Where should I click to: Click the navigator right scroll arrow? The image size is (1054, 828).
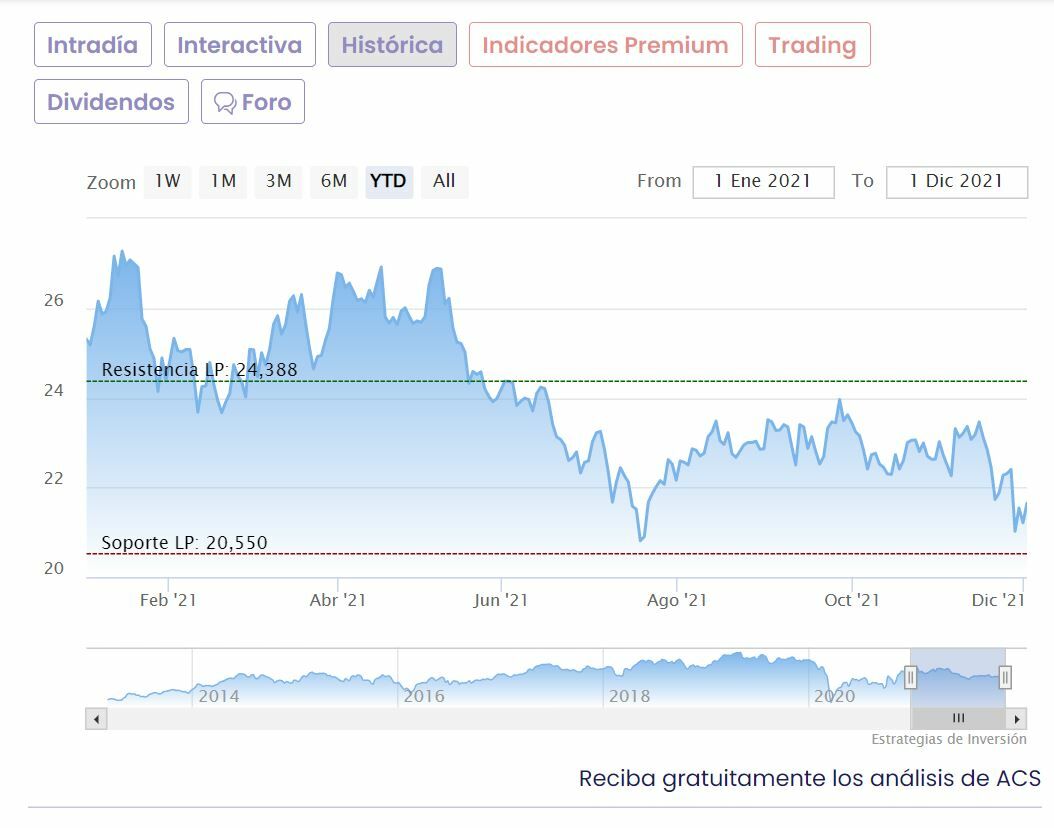pyautogui.click(x=1017, y=718)
